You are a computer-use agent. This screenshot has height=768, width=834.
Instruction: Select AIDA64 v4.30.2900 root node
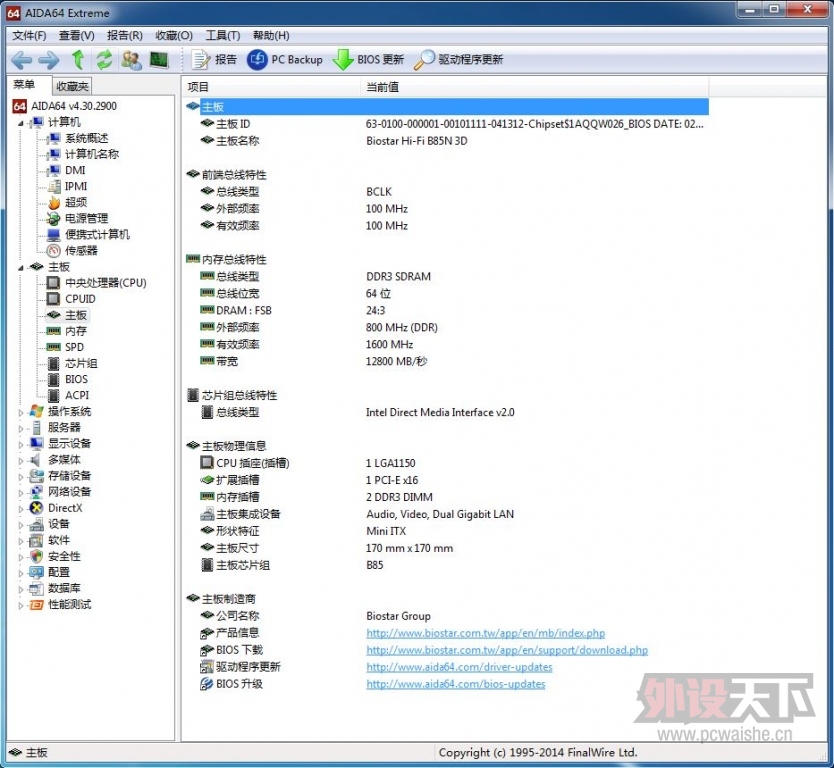[74, 106]
